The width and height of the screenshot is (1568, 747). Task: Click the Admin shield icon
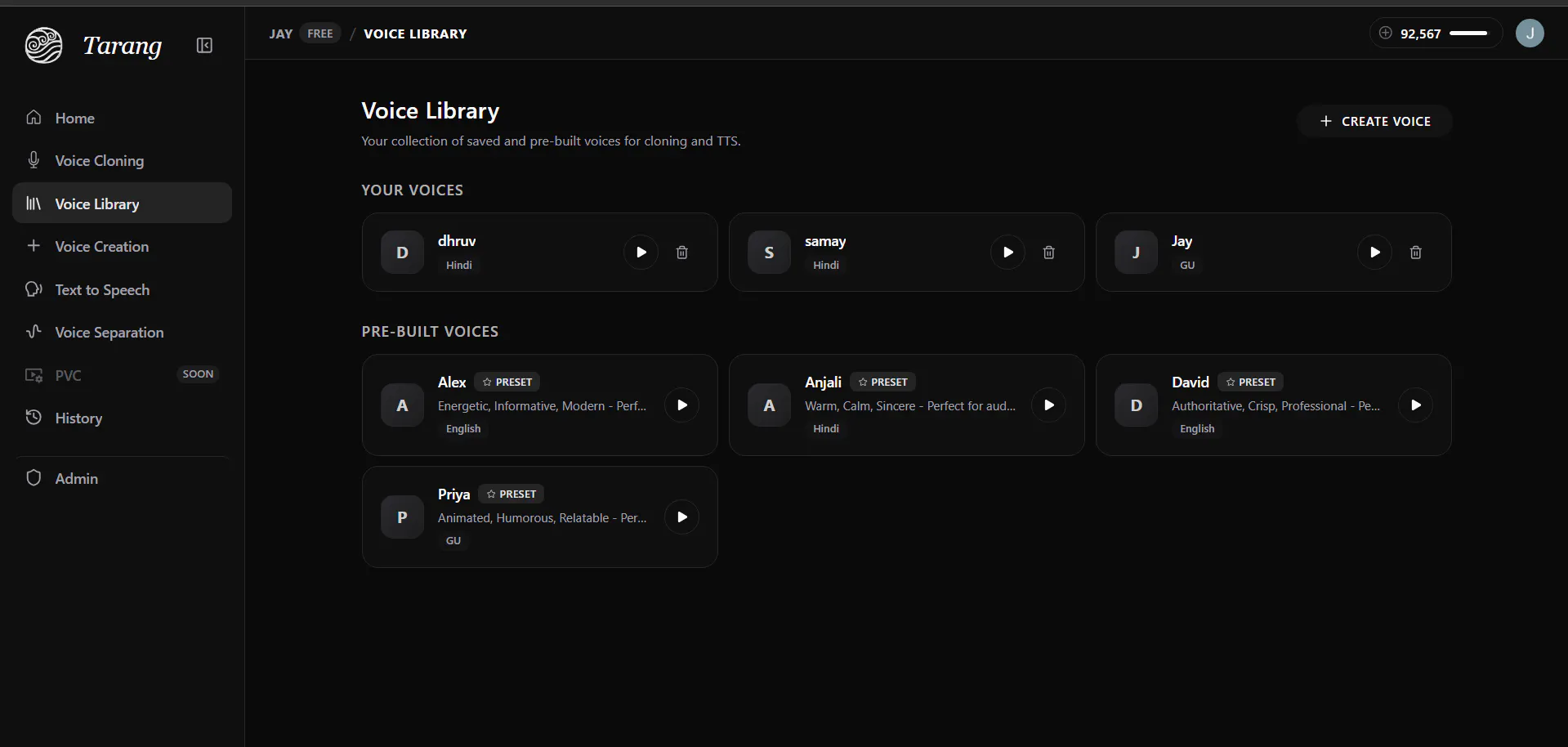pyautogui.click(x=34, y=477)
